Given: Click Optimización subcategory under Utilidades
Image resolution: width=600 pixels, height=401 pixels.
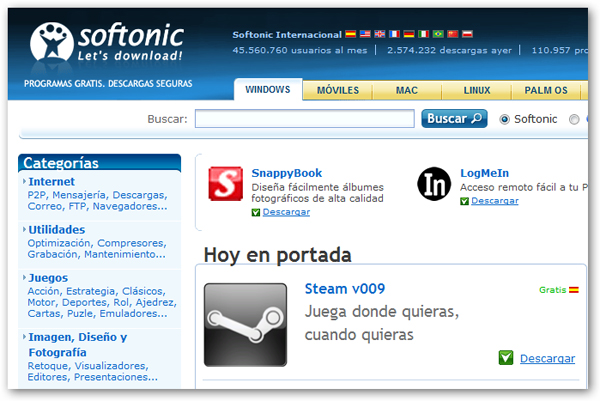Looking at the screenshot, I should (59, 243).
